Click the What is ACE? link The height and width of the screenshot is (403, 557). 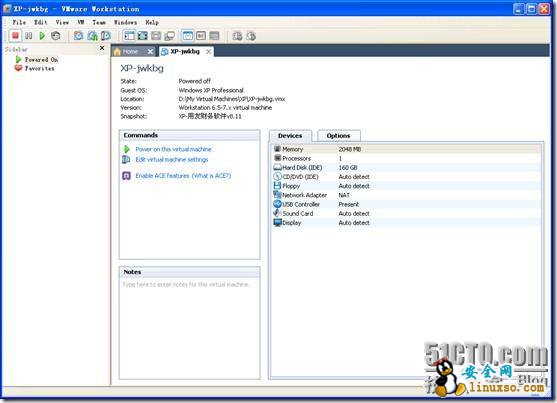click(x=211, y=176)
